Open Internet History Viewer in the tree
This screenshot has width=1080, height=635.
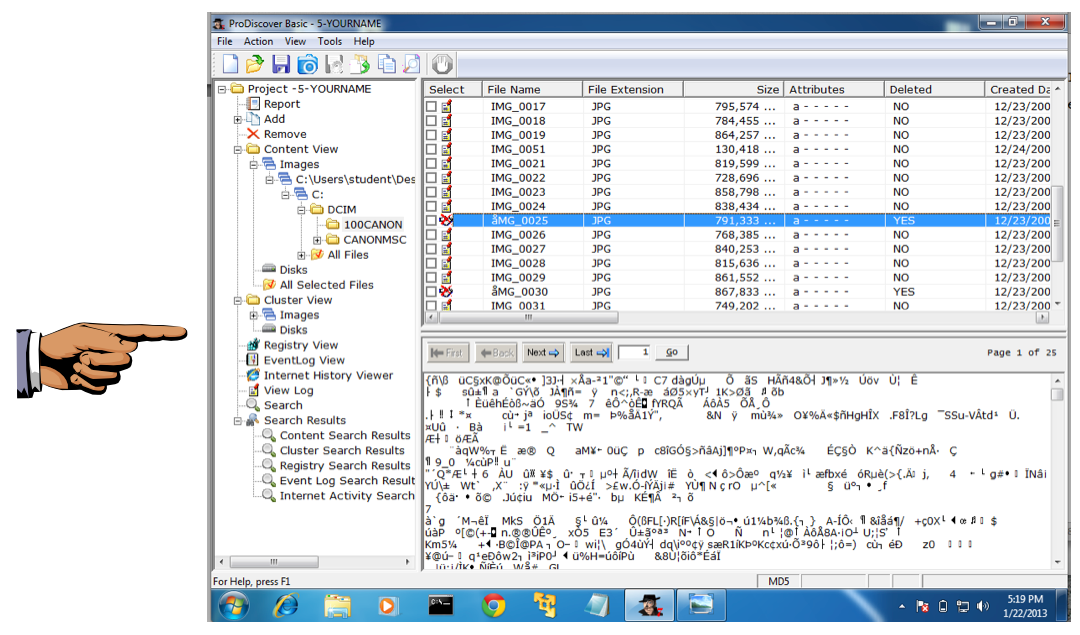[328, 376]
